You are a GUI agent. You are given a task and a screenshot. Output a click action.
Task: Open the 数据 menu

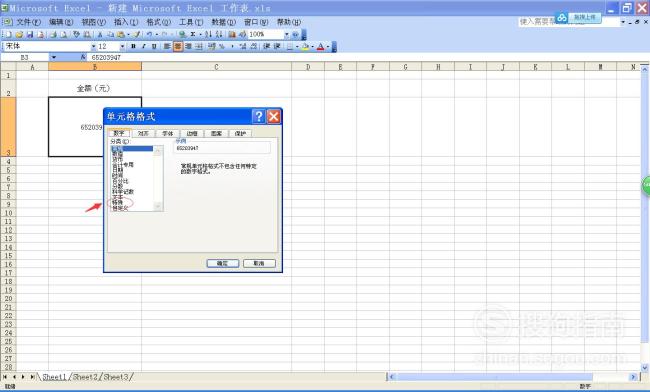click(x=223, y=22)
